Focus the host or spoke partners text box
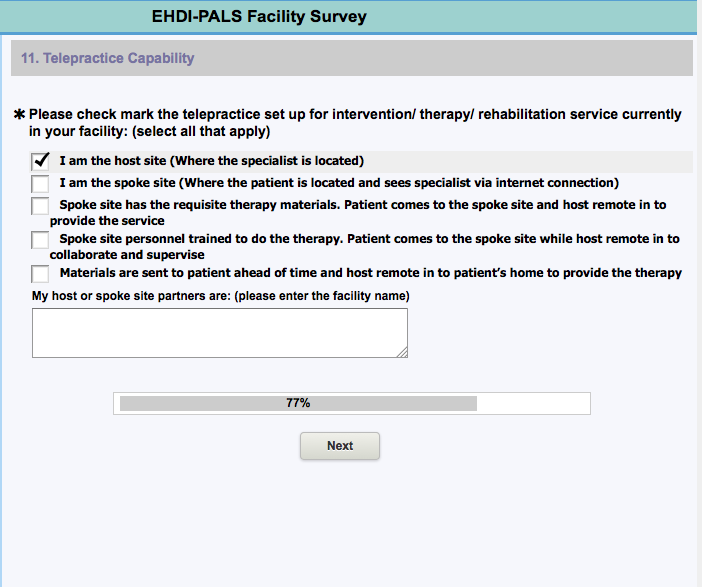Viewport: 703px width, 587px height. click(x=220, y=333)
